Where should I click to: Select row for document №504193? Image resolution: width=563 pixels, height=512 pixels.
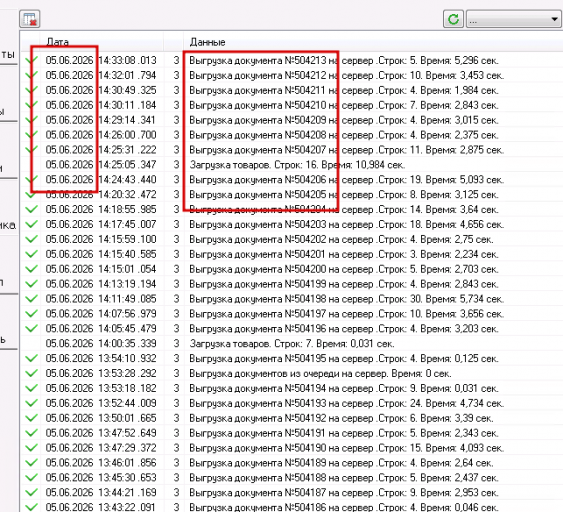click(292, 403)
